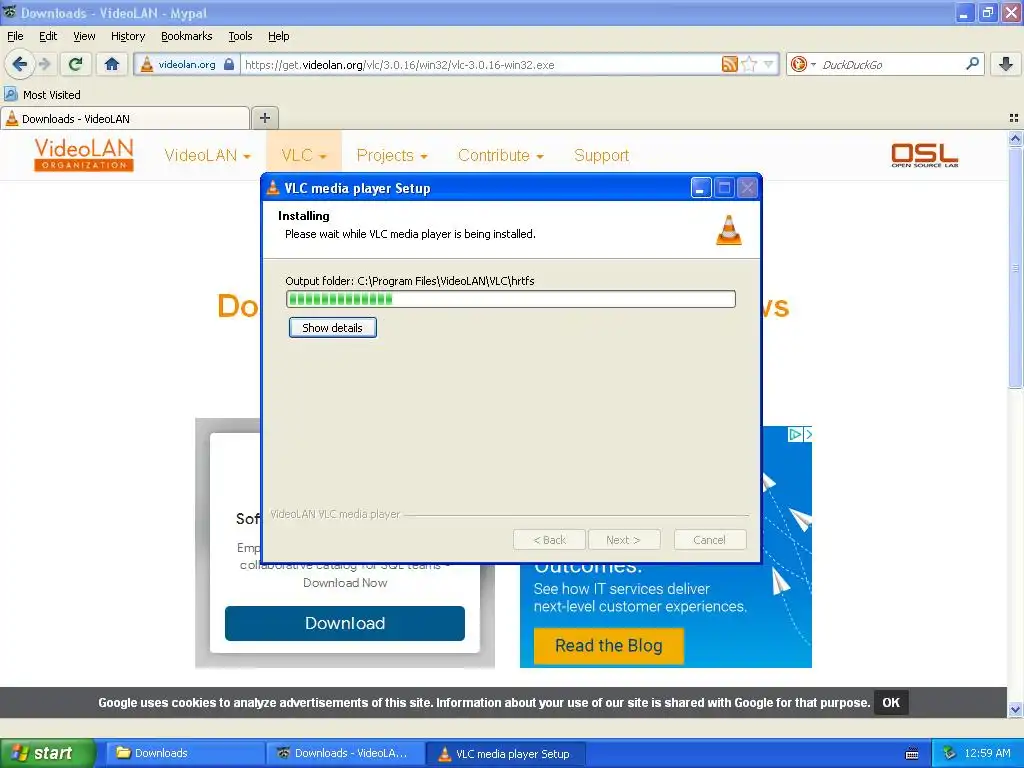Image resolution: width=1024 pixels, height=768 pixels.
Task: Click the Cancel button in VLC Setup
Action: pyautogui.click(x=710, y=539)
